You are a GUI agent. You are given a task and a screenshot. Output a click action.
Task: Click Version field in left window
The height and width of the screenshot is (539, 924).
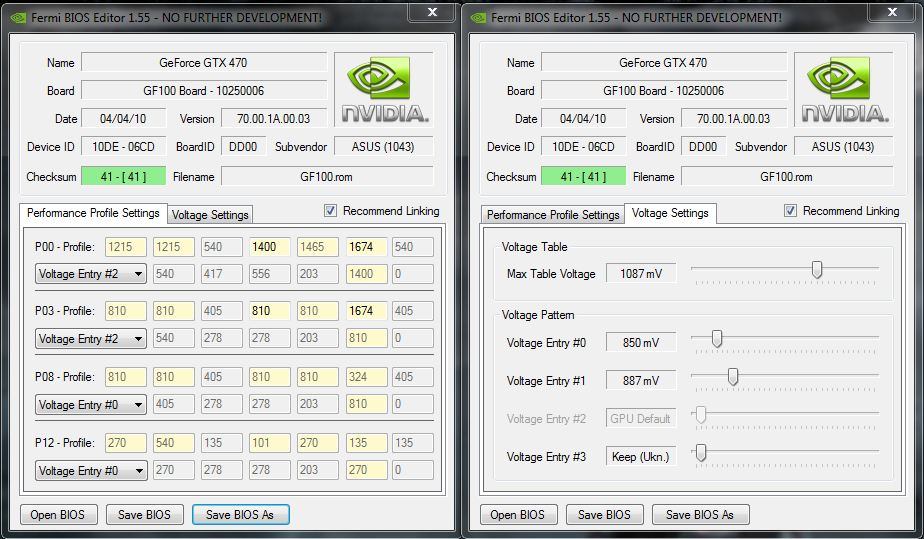coord(274,118)
